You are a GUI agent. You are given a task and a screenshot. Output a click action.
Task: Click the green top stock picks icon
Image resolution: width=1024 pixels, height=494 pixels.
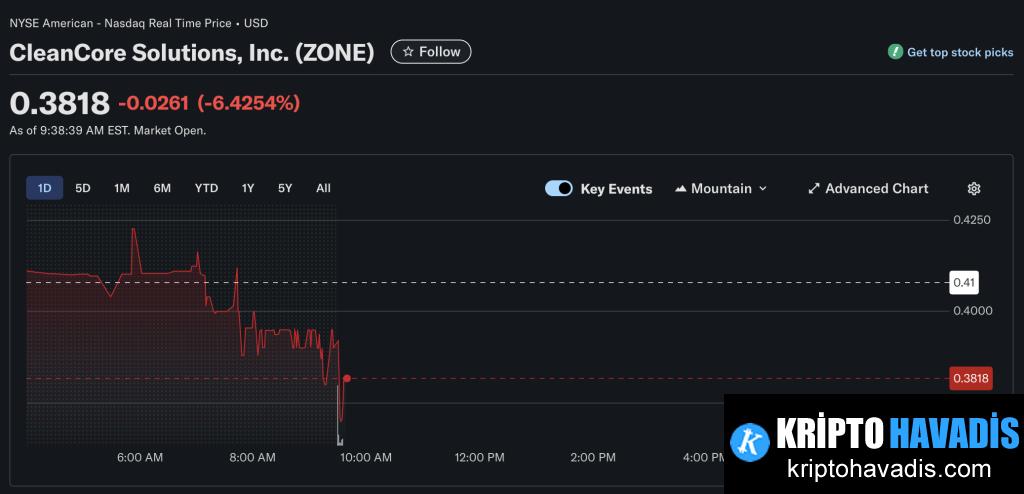point(895,52)
